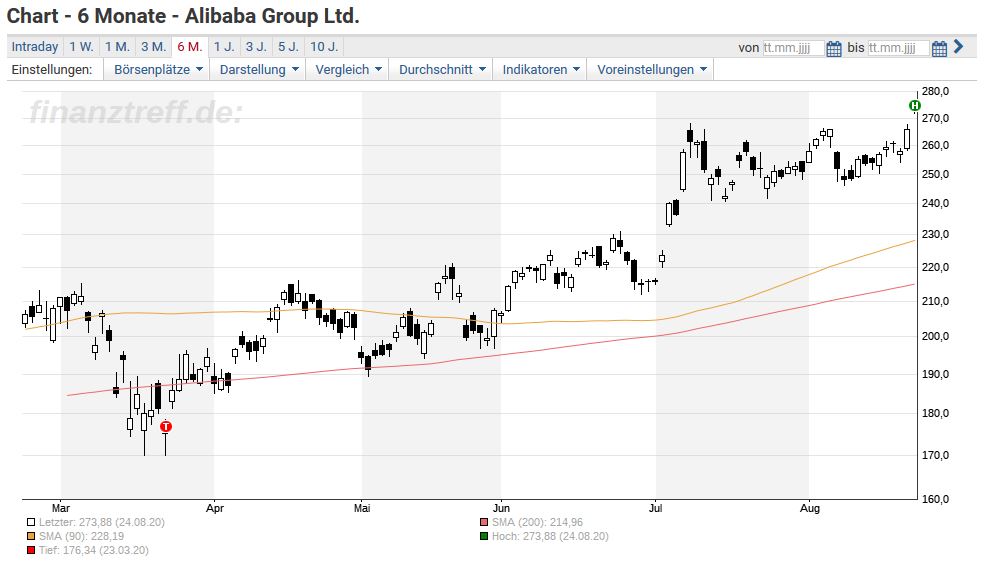Focus the 'bis' end date field
Image resolution: width=990 pixels, height=561 pixels.
tap(898, 48)
